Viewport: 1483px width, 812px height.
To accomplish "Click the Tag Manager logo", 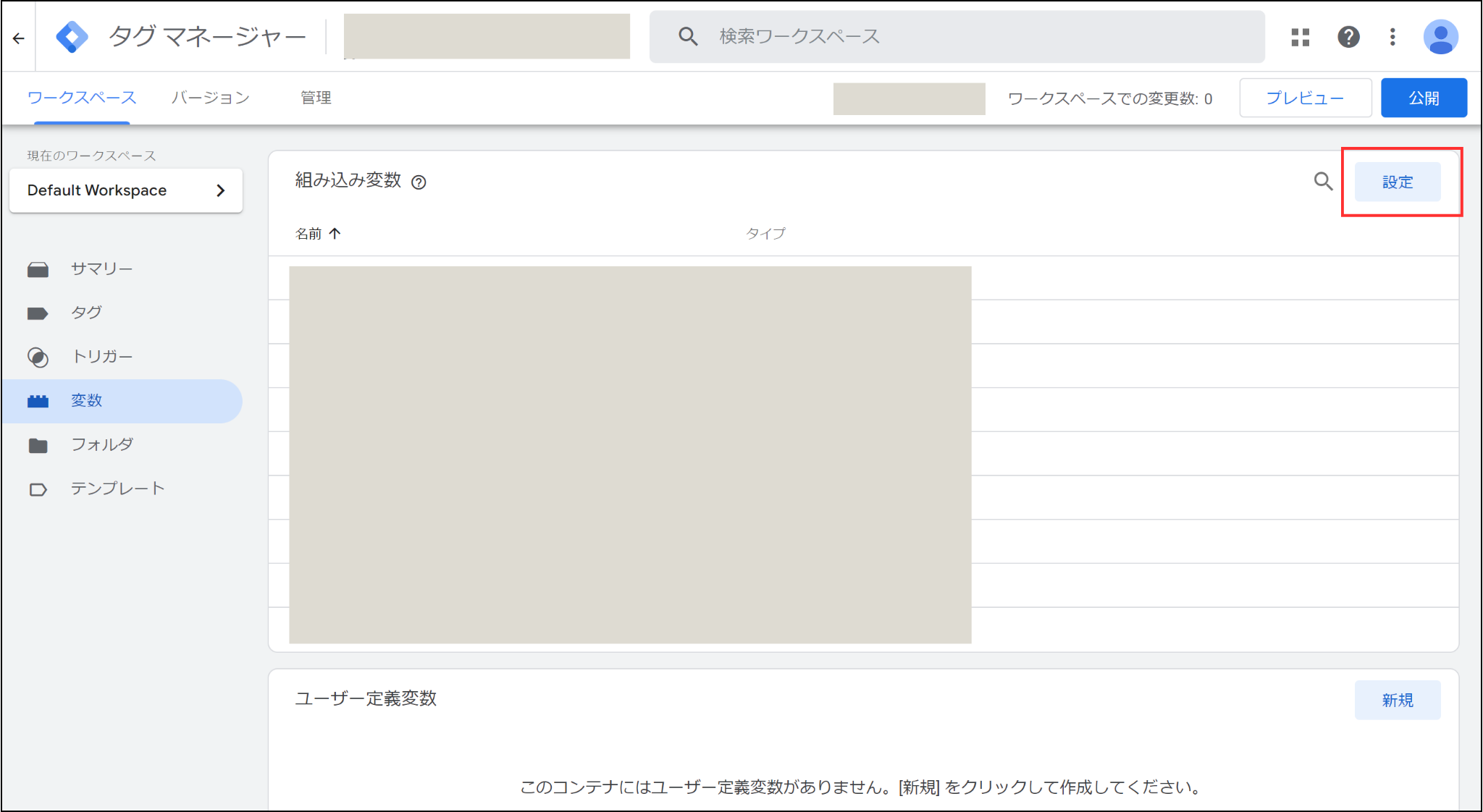I will tap(72, 37).
